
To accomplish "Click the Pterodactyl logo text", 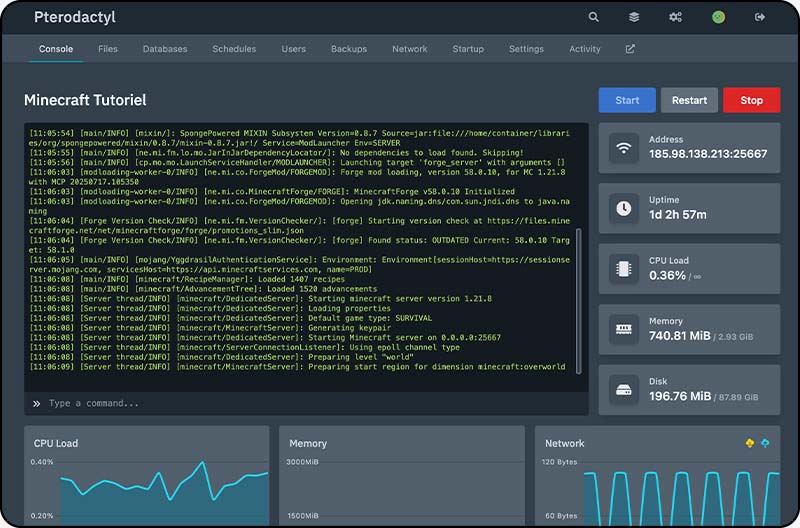I will (x=74, y=17).
